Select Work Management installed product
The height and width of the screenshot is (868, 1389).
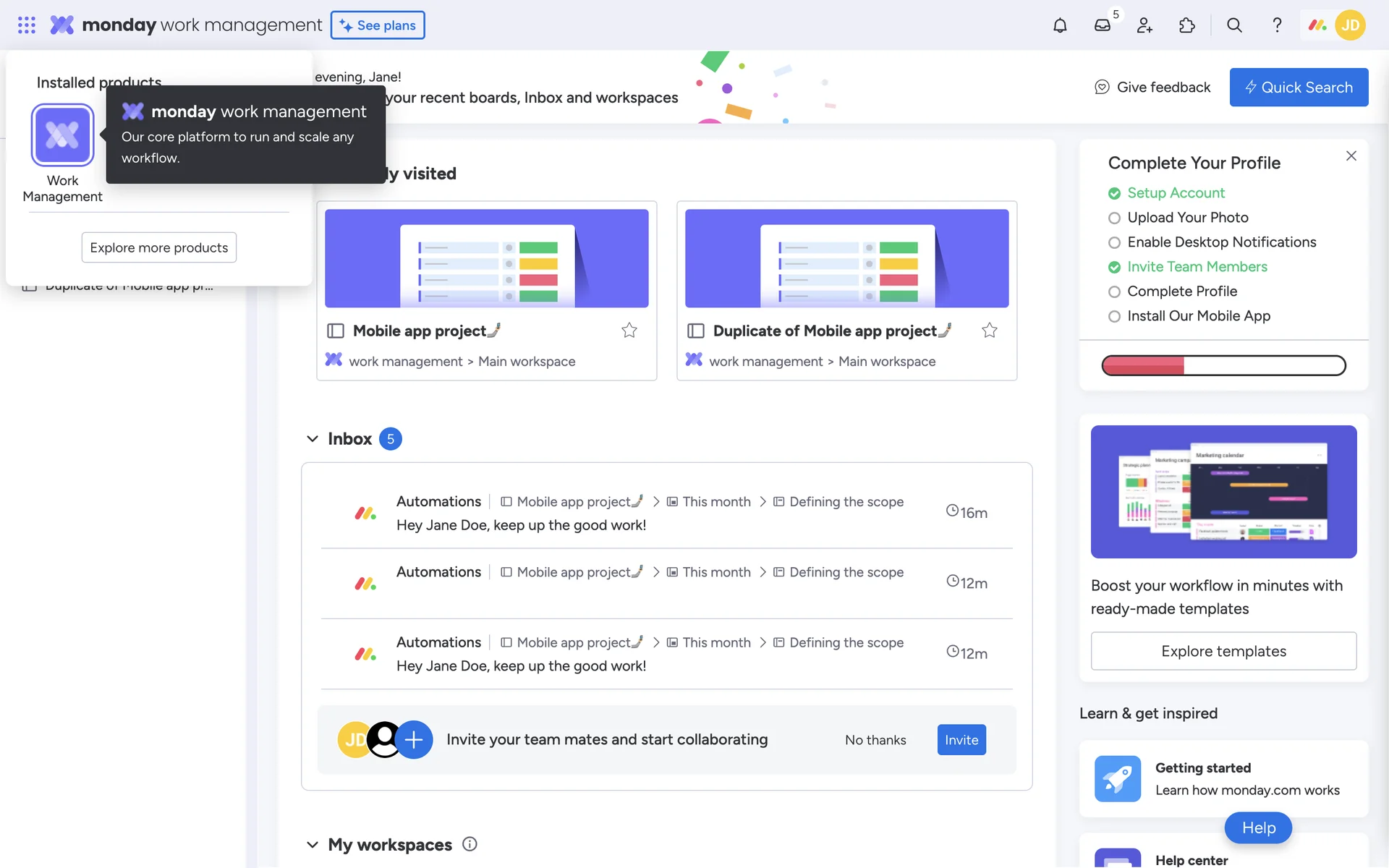point(62,136)
